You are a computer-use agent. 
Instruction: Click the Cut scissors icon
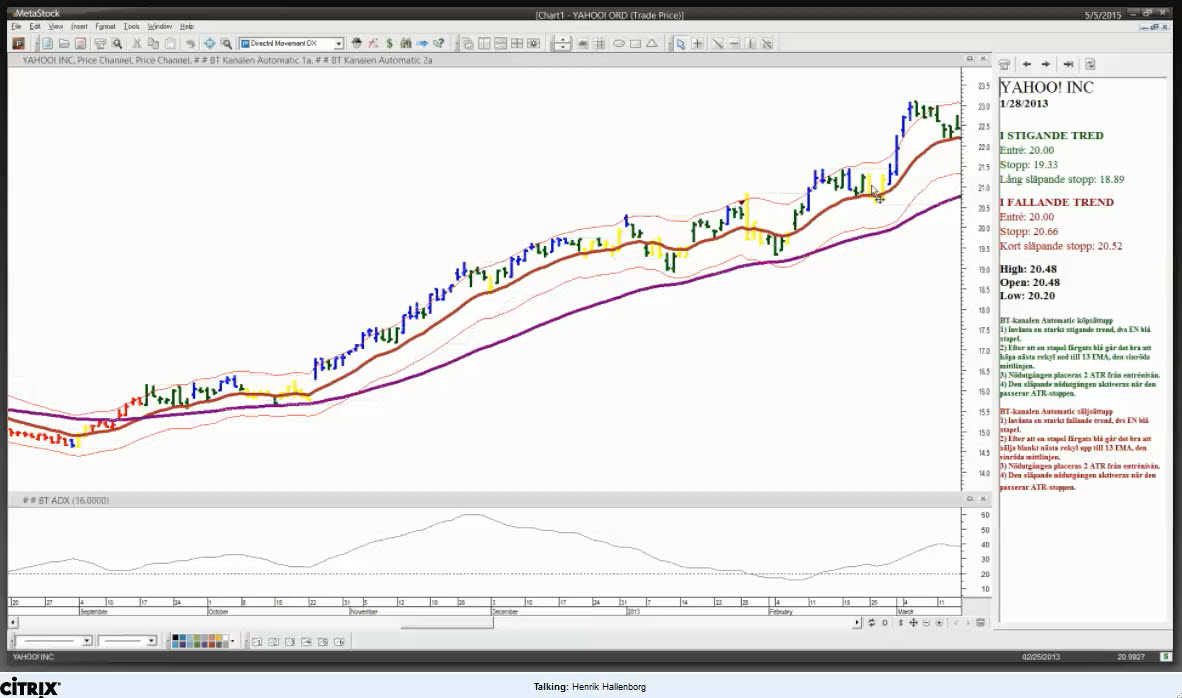click(x=136, y=44)
